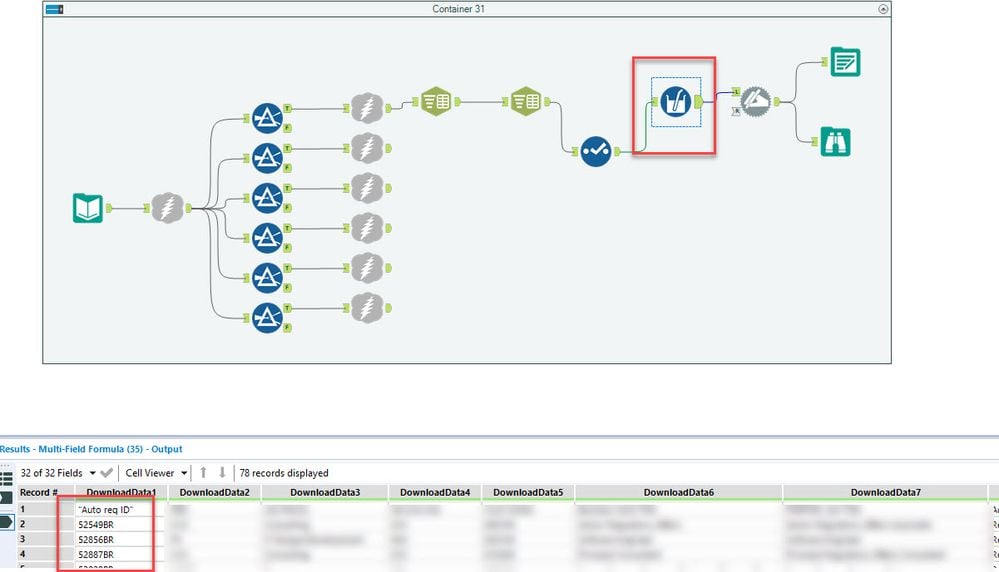Select the Output Data tool

point(845,62)
